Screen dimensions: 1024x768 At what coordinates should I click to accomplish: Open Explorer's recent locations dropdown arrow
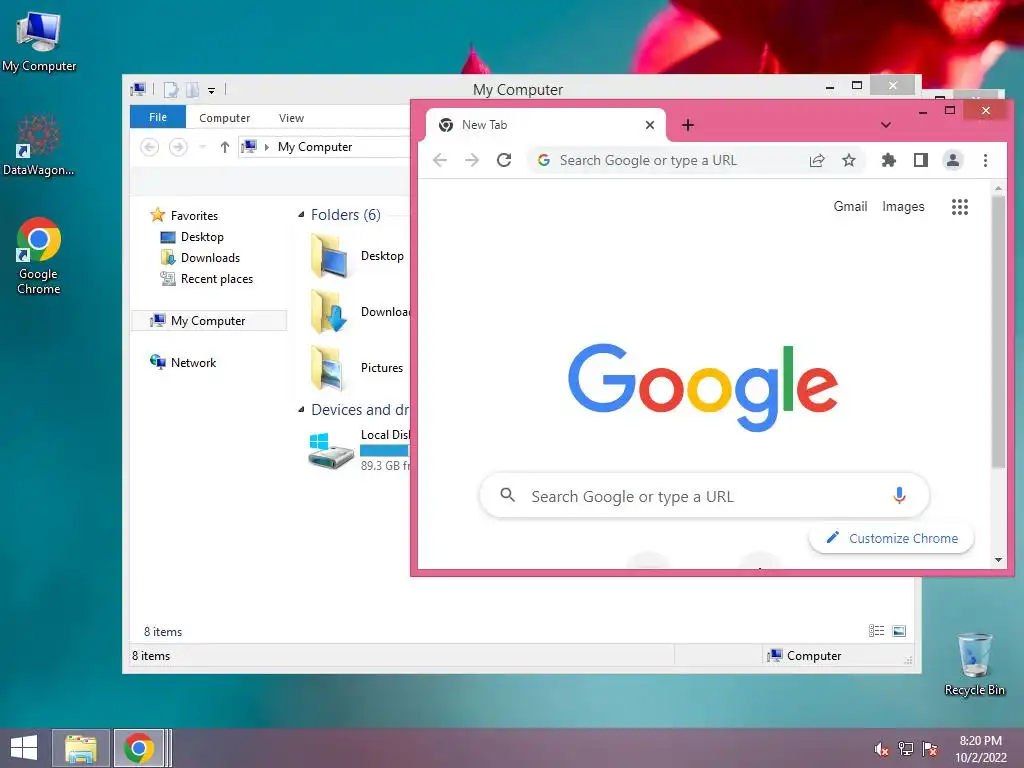[x=202, y=147]
